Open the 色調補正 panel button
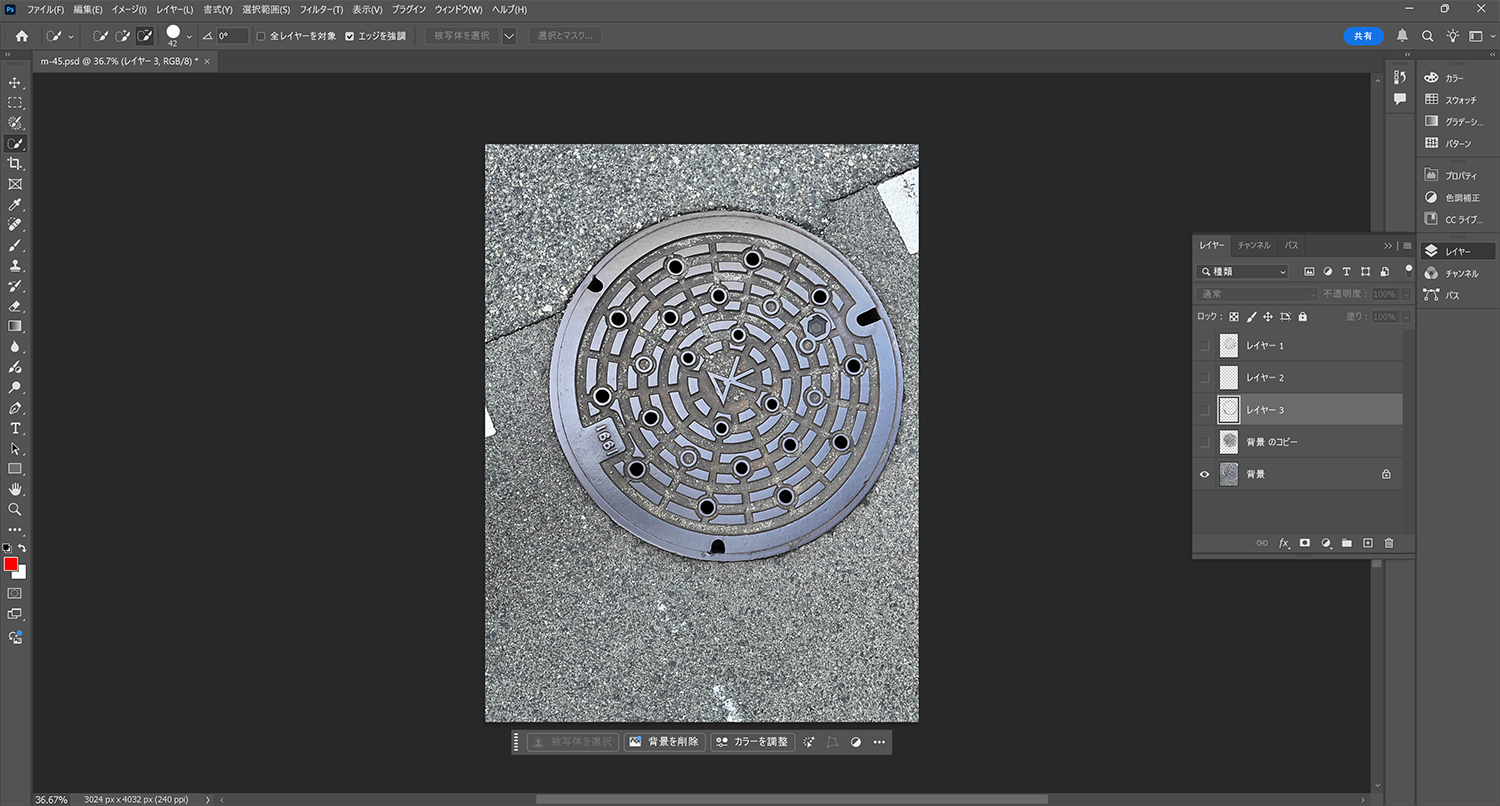This screenshot has width=1500, height=806. [1458, 197]
